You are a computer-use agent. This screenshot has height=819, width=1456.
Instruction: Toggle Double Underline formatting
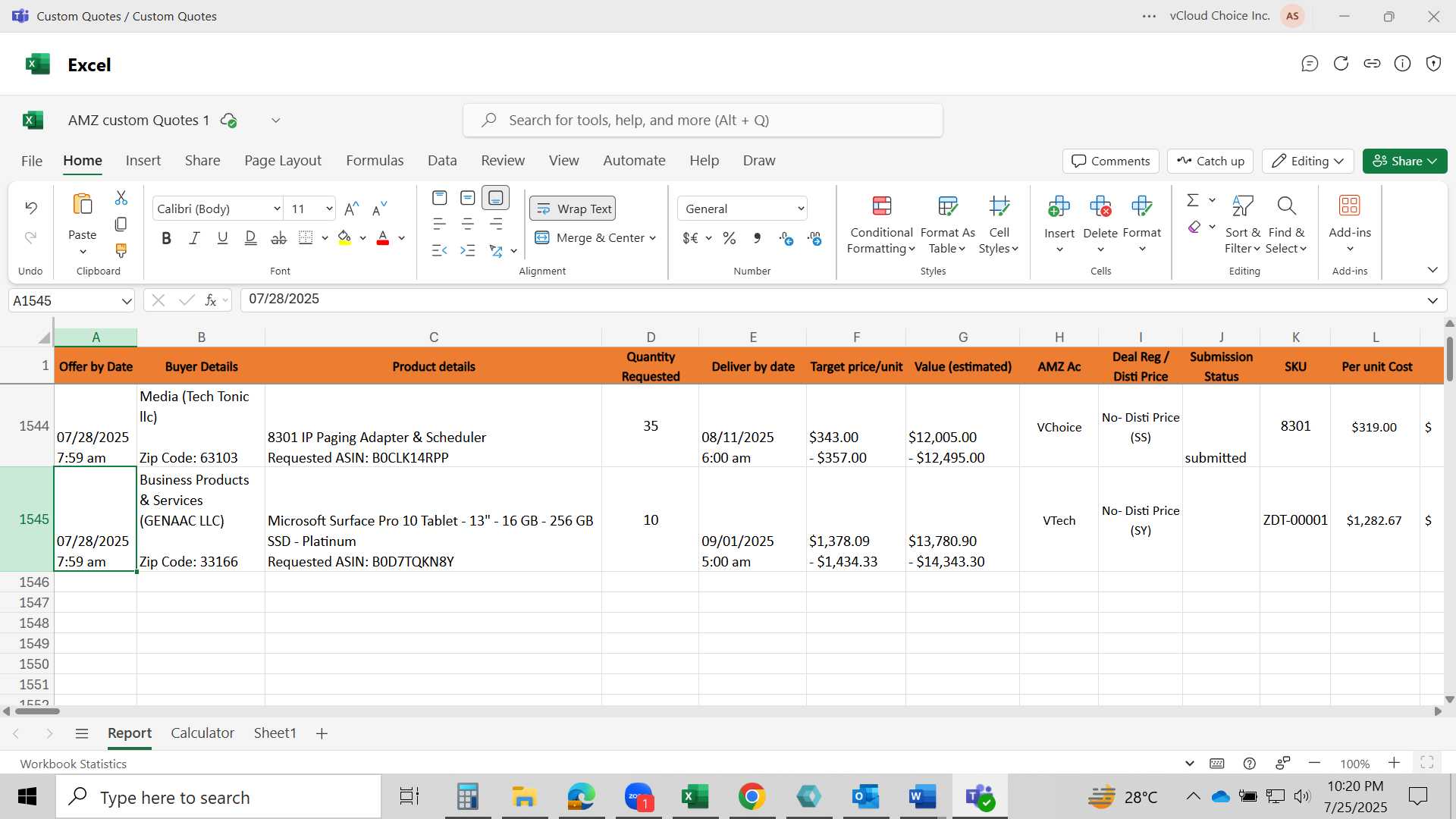coord(250,238)
